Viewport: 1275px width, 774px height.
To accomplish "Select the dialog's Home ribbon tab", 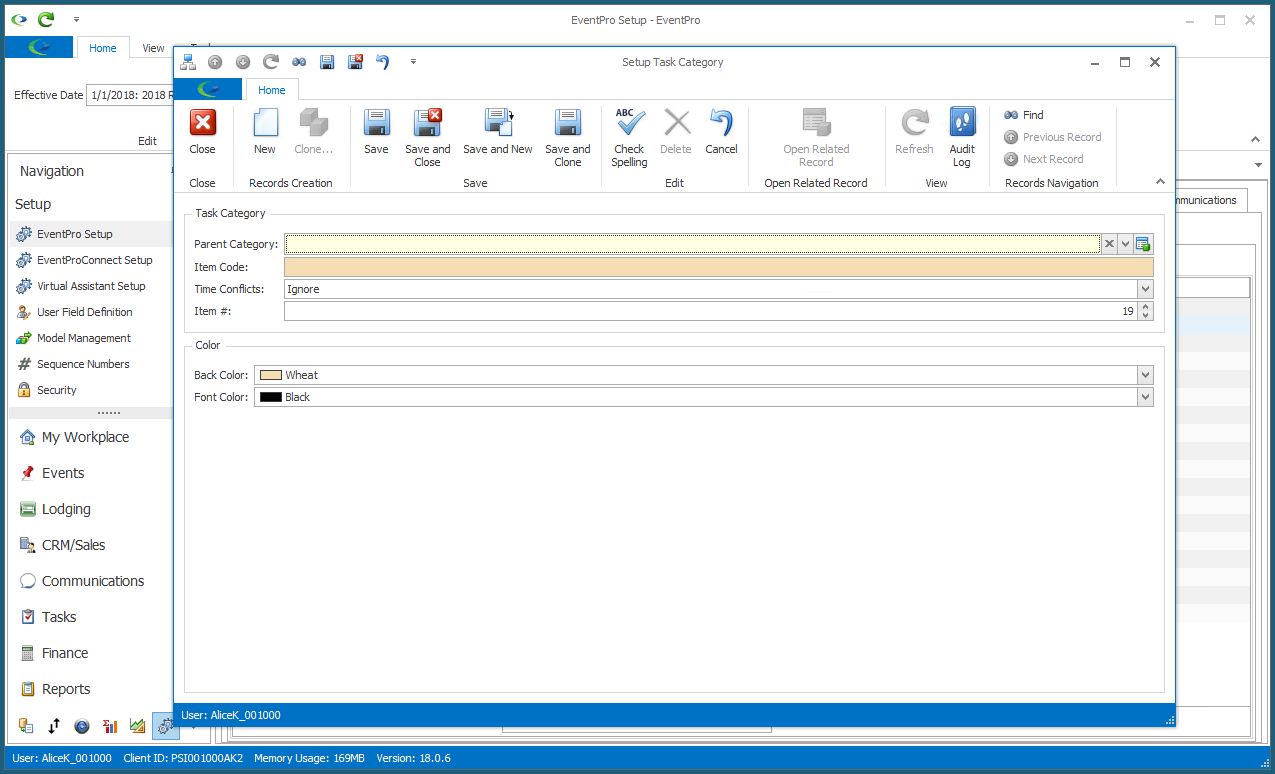I will 272,90.
